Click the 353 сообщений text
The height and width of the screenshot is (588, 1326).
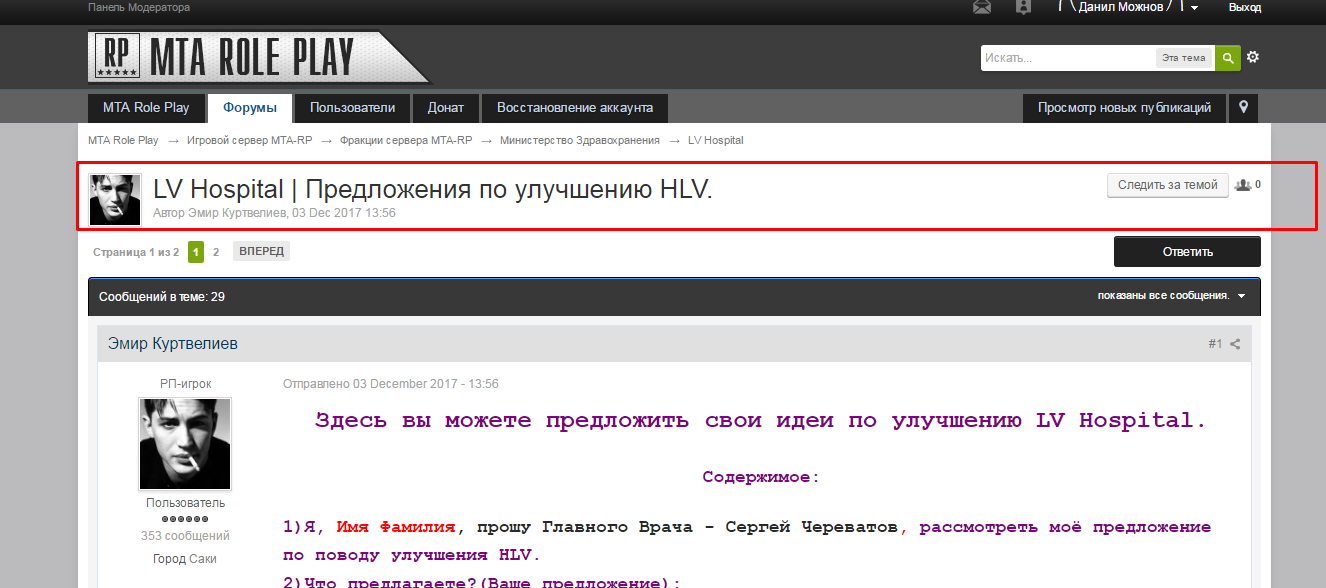(185, 536)
